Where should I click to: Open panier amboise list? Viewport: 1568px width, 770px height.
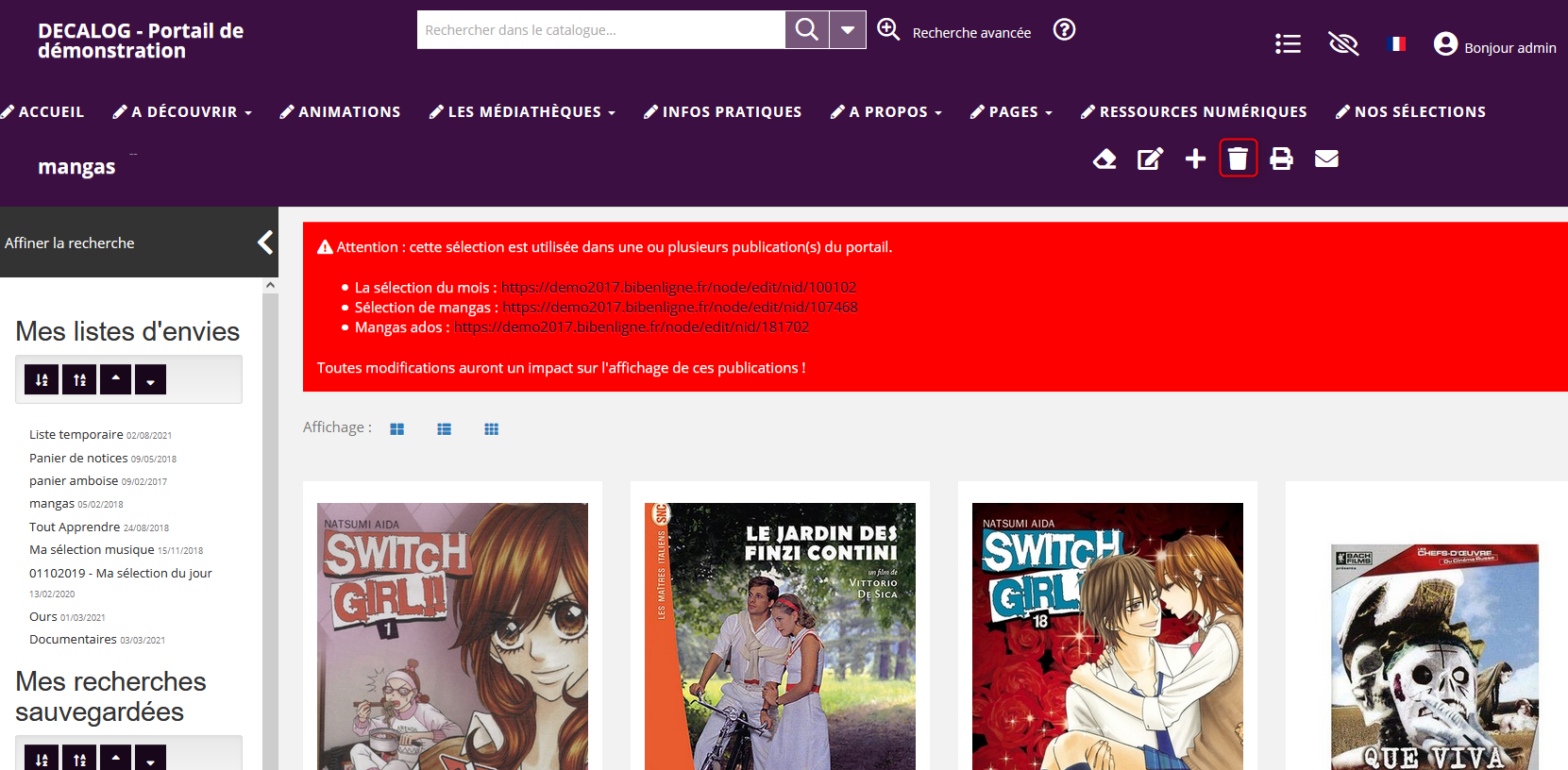point(74,480)
